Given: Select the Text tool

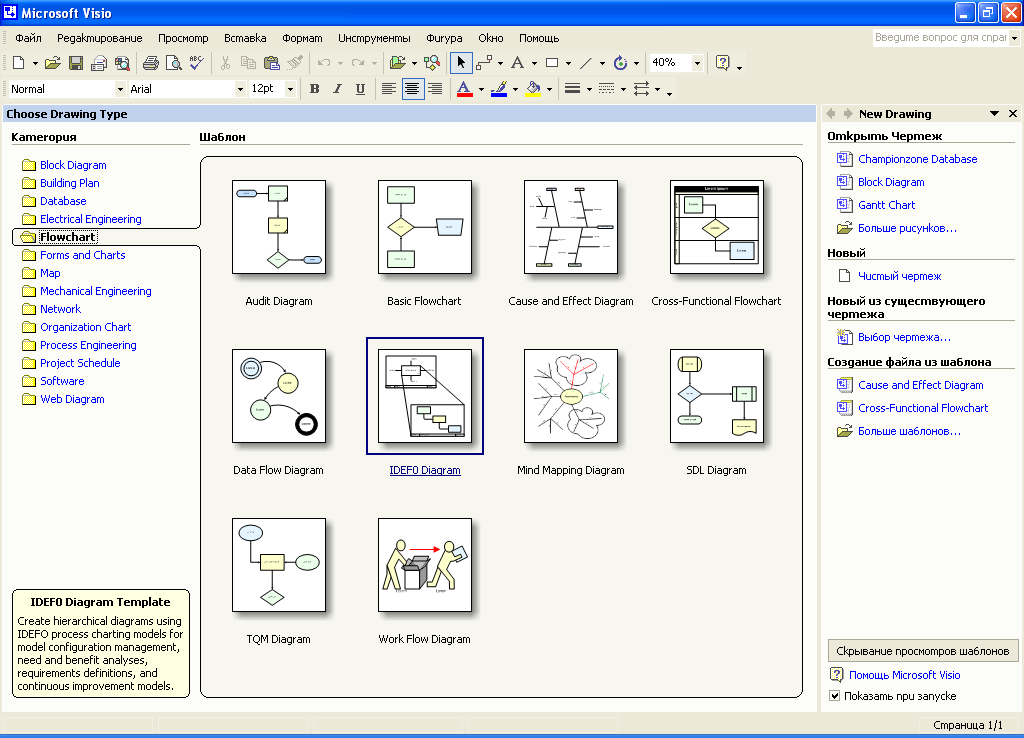Looking at the screenshot, I should click(x=518, y=63).
